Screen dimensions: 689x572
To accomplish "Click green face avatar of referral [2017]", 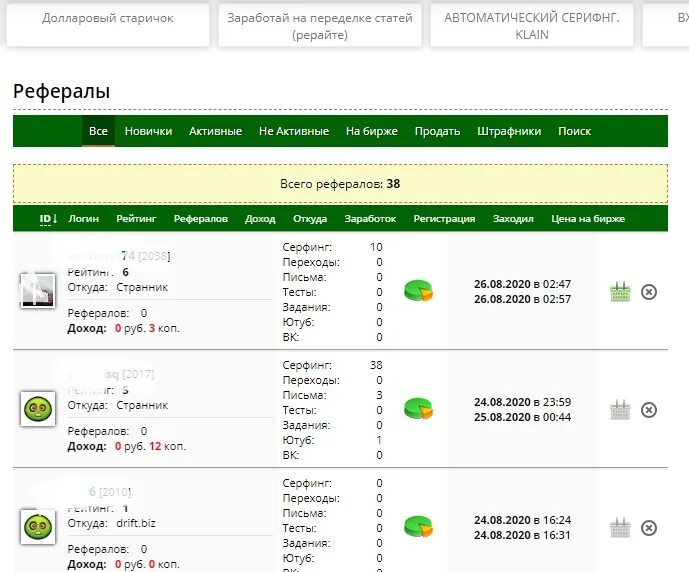I will 38,409.
